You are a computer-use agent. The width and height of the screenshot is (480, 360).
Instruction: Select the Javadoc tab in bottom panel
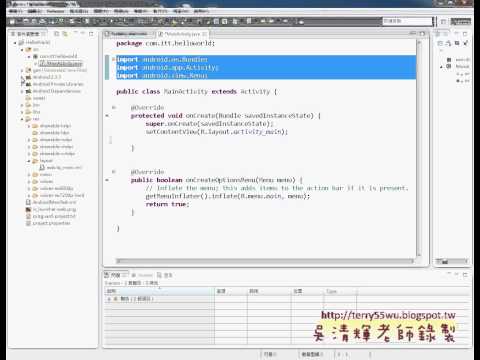[143, 275]
